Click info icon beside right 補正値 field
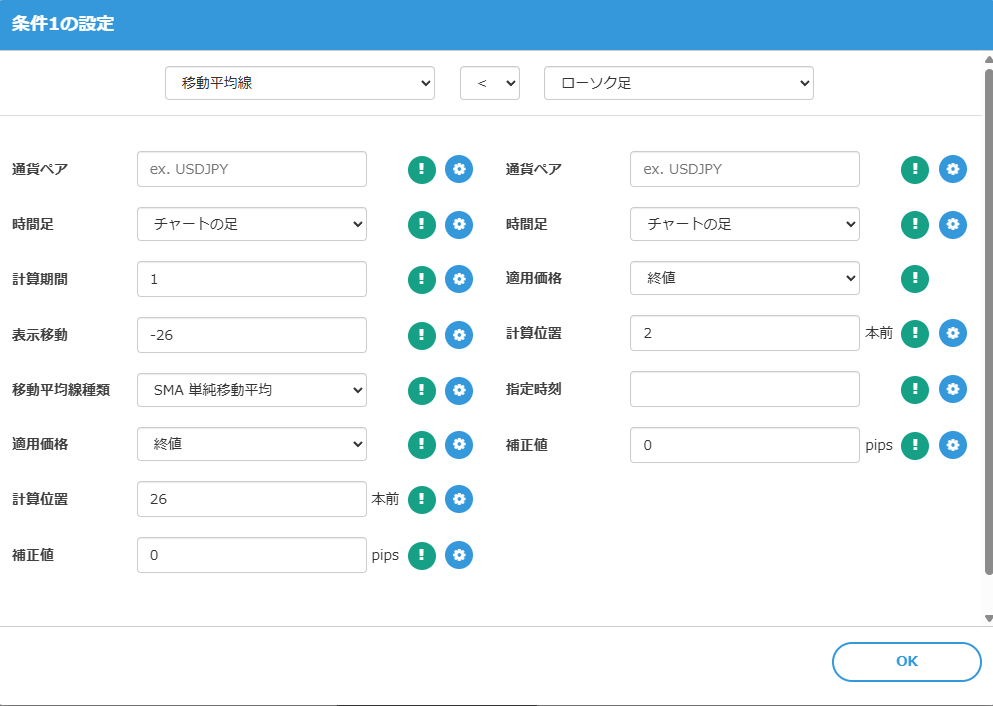The image size is (993, 706). click(x=915, y=445)
